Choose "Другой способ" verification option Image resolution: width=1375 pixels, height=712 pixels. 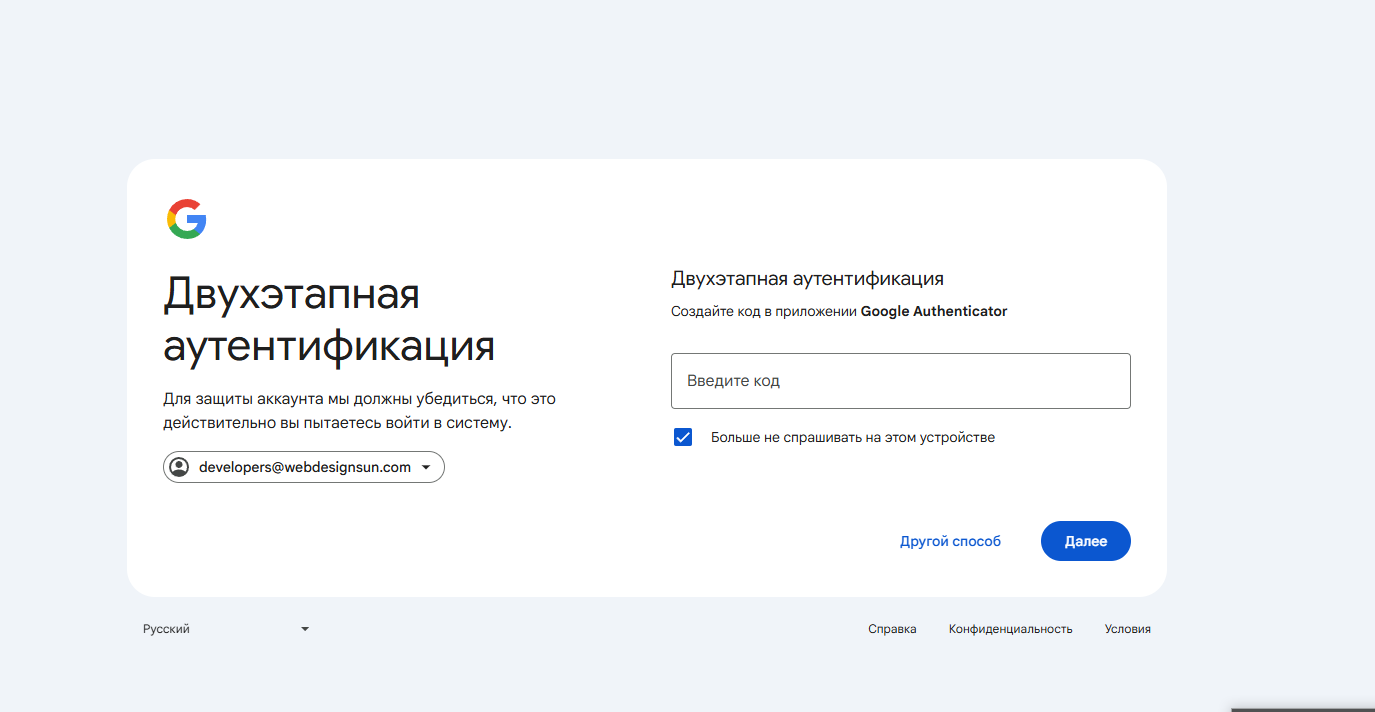point(950,541)
